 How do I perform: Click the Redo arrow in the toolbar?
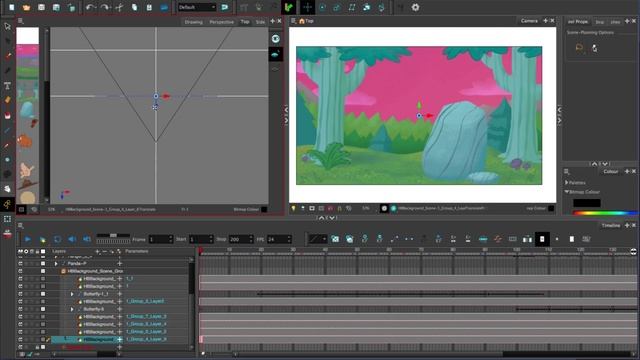(105, 7)
